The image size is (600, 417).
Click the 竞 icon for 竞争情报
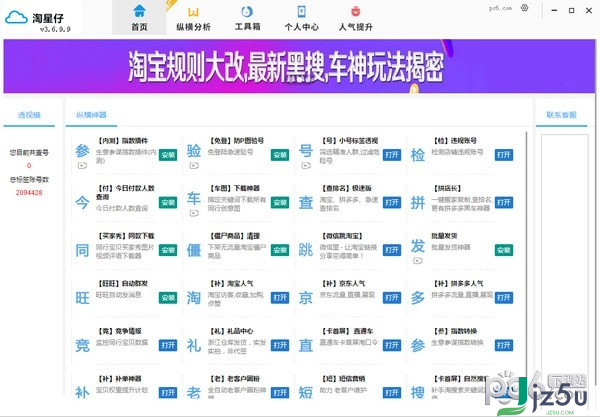tap(82, 345)
